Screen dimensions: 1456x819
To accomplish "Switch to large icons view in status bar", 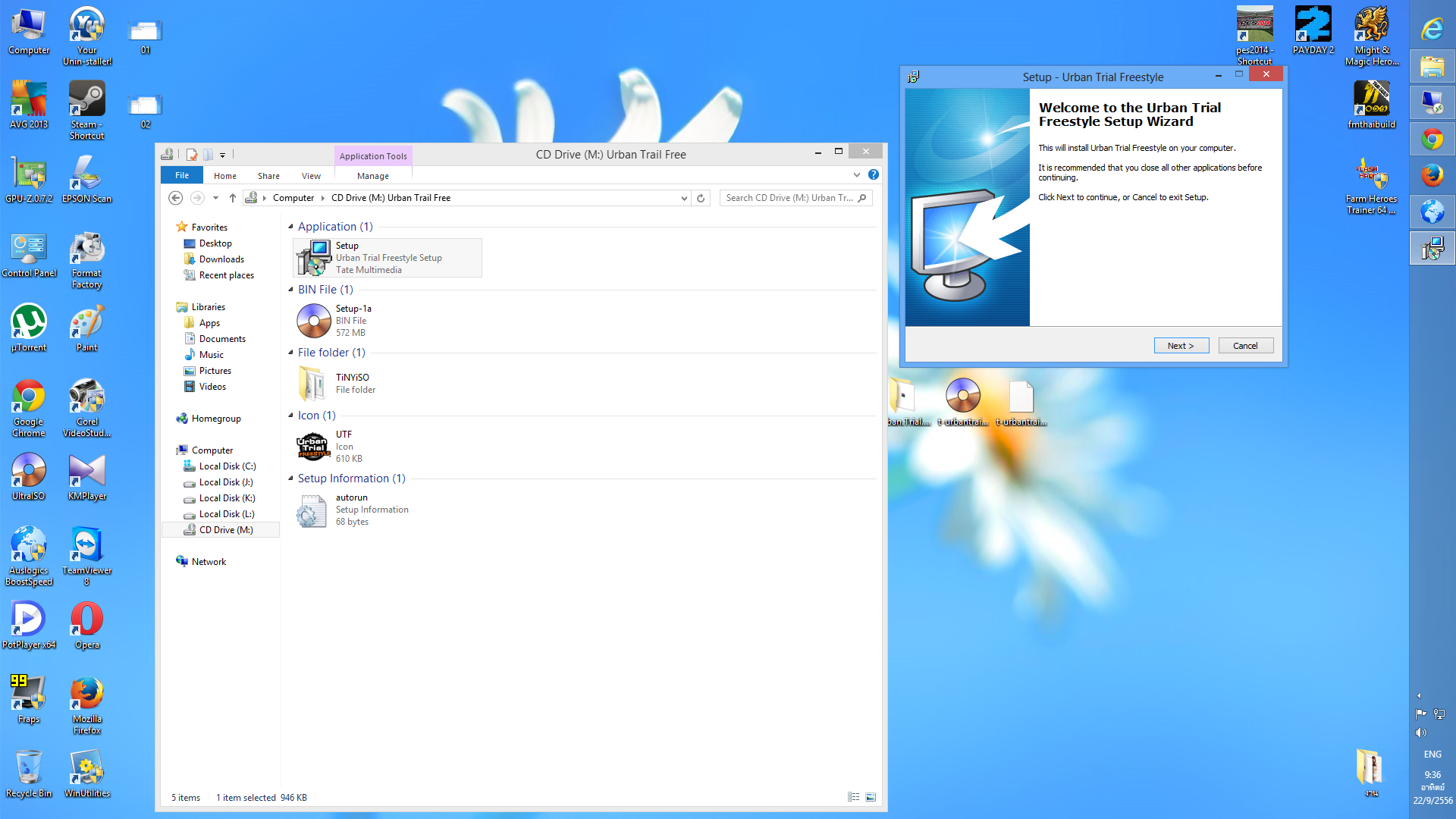I will [871, 797].
